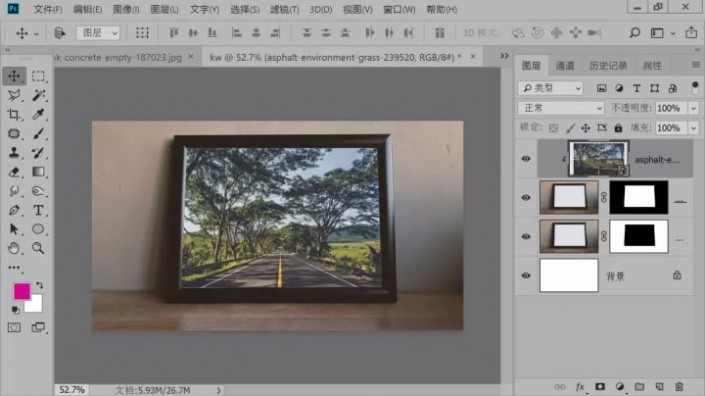Select the Clone Stamp tool
Viewport: 705px width, 396px height.
(x=14, y=152)
